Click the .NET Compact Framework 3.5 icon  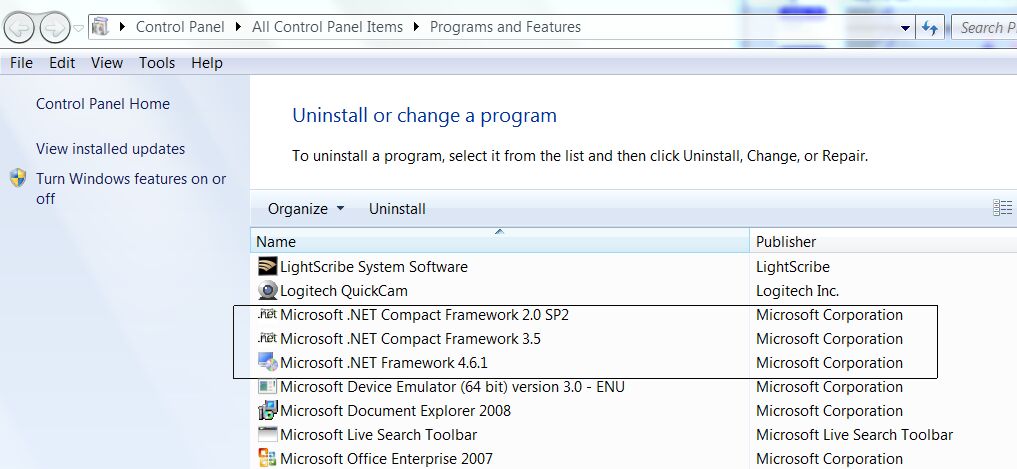click(267, 339)
